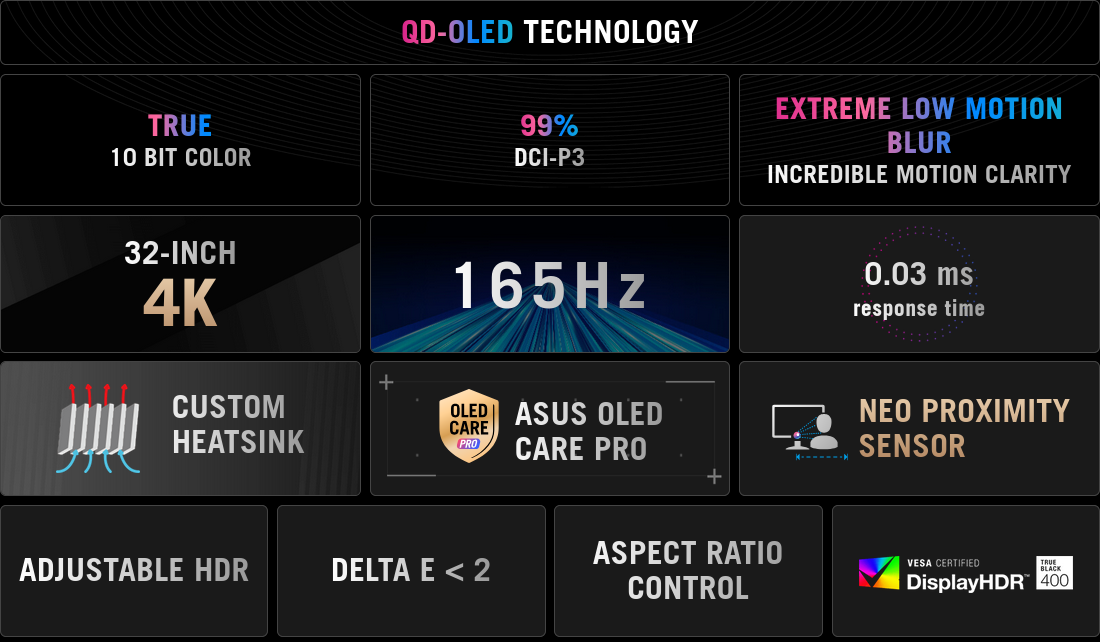Click the 165Hz refresh rate image

click(550, 283)
